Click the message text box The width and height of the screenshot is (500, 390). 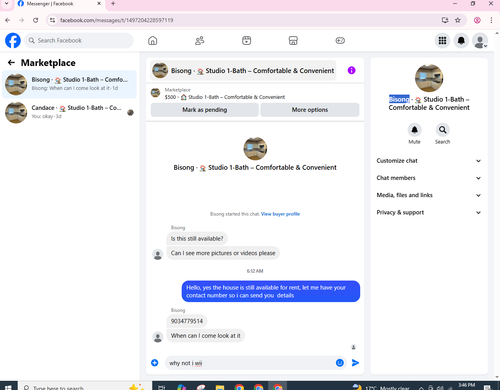(x=250, y=363)
